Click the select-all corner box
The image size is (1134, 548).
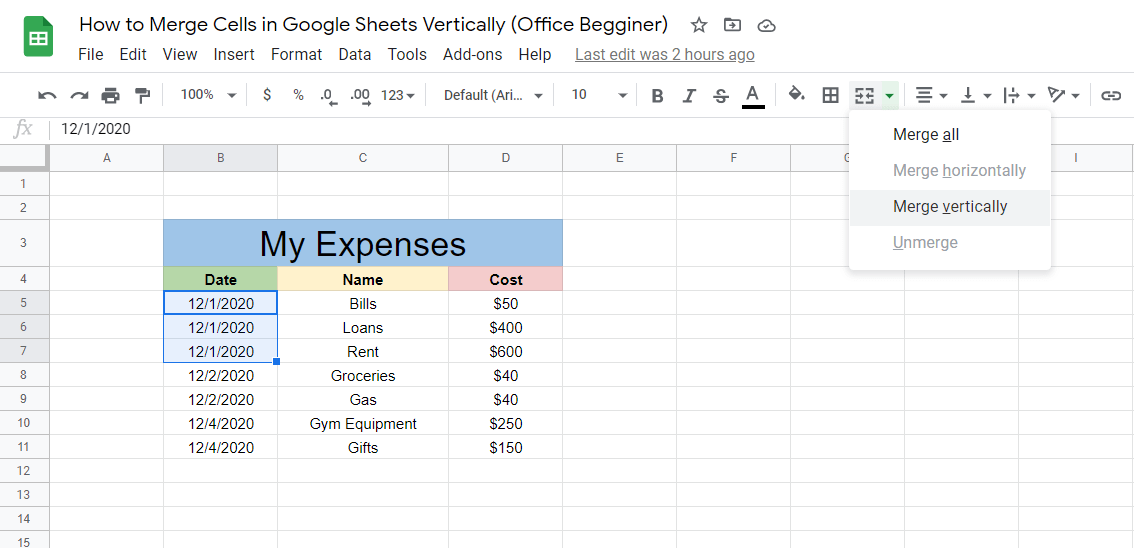coord(24,158)
